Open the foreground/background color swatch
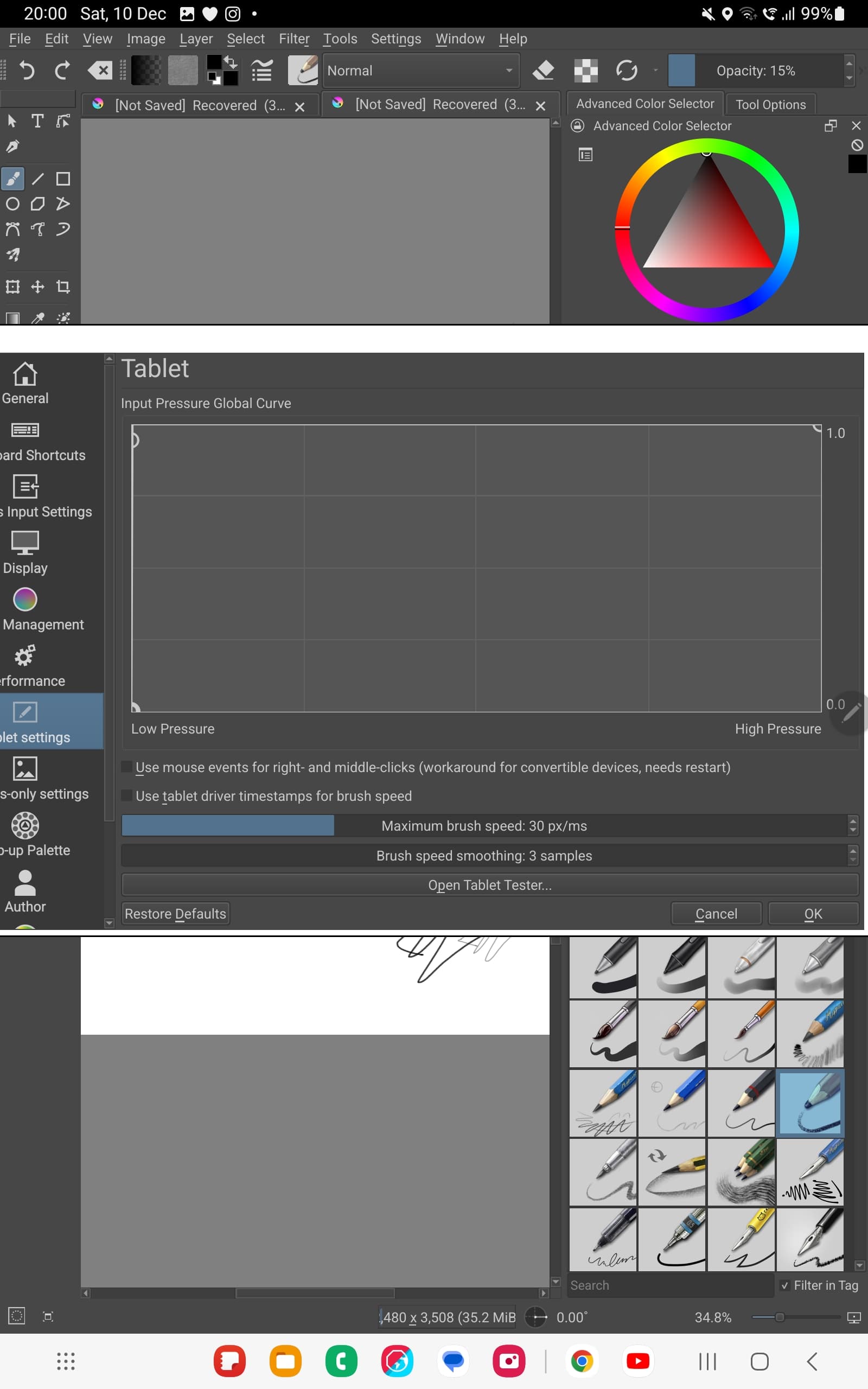 pyautogui.click(x=222, y=70)
